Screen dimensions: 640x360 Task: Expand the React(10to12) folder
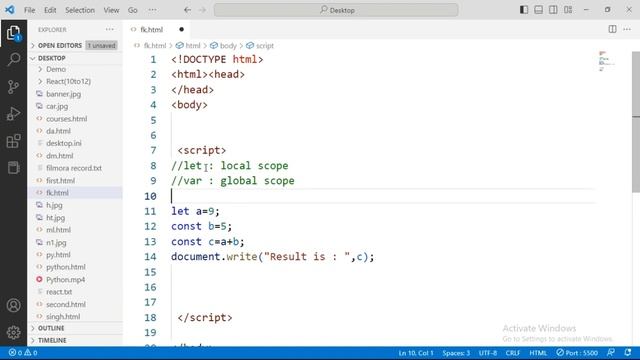(75, 81)
